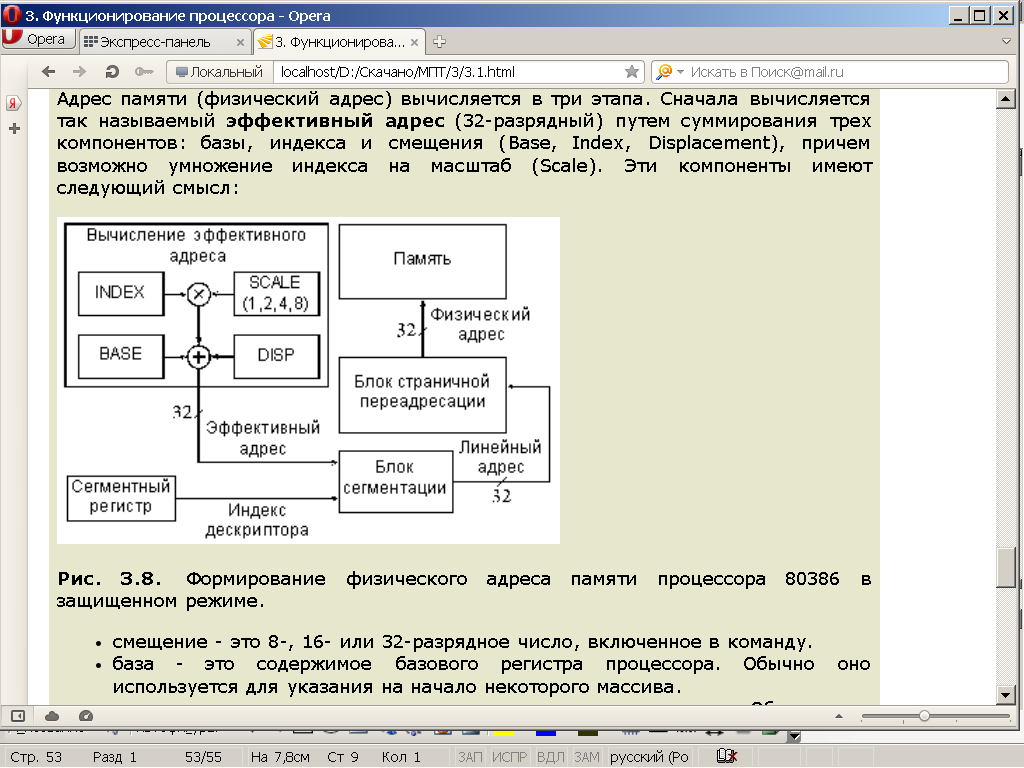The image size is (1024, 768).
Task: Minimize the Opera window
Action: [x=958, y=15]
